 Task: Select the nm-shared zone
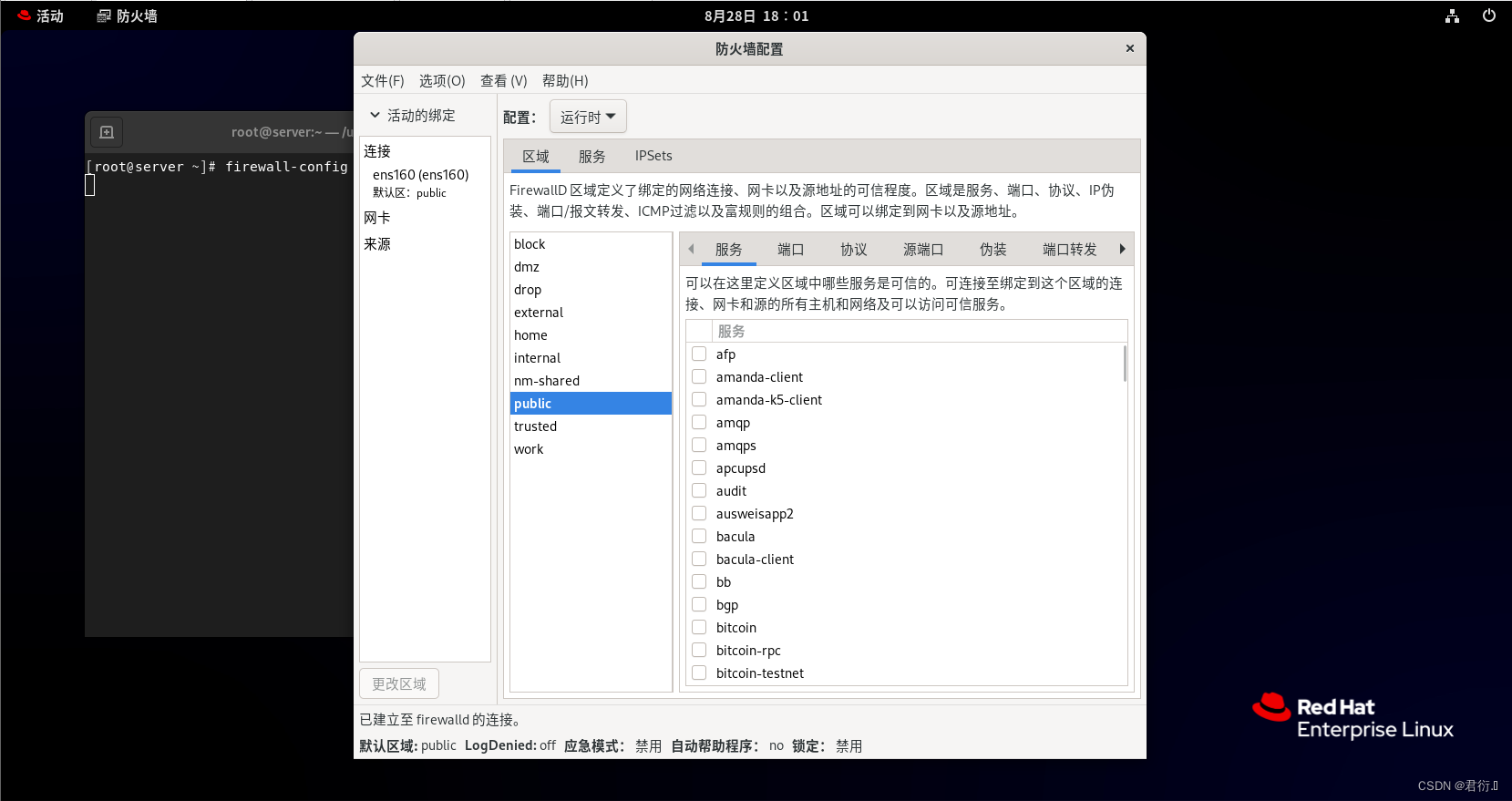coord(591,381)
